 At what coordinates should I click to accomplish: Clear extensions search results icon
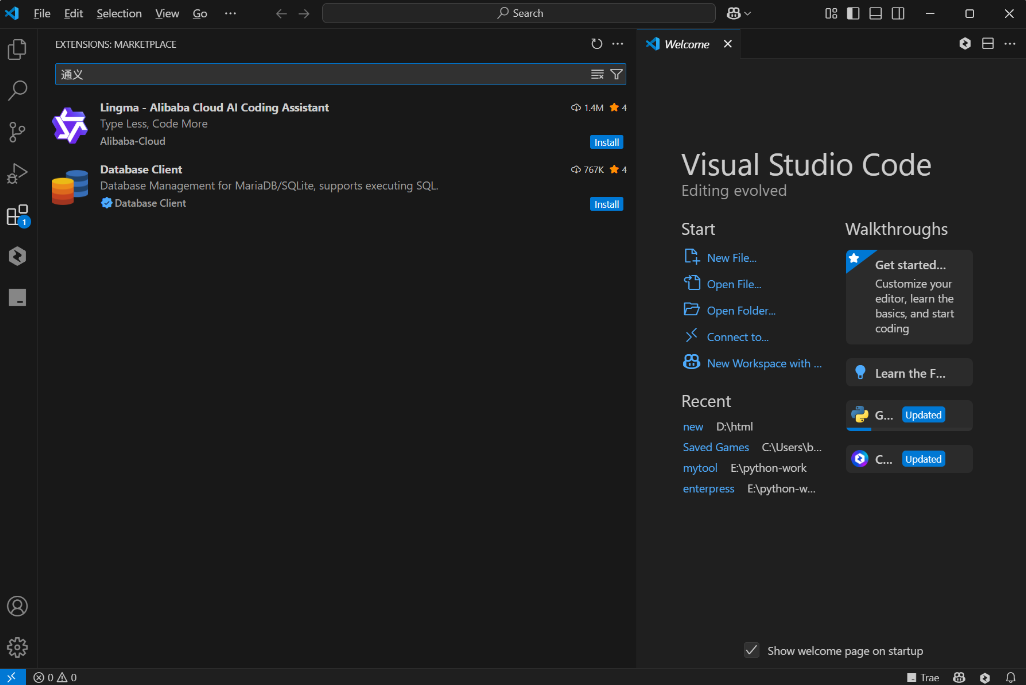pyautogui.click(x=597, y=74)
